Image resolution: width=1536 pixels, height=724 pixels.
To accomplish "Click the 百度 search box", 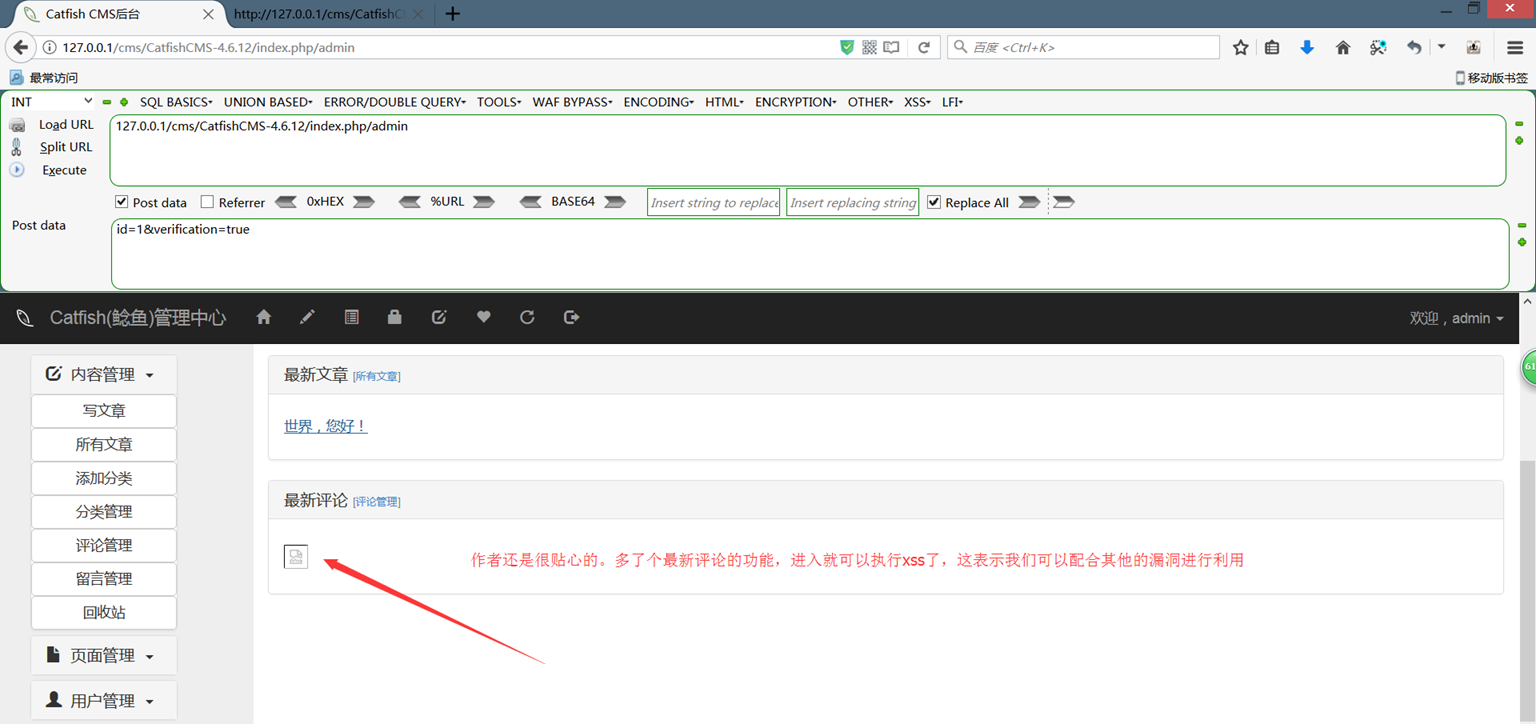I will [1083, 47].
